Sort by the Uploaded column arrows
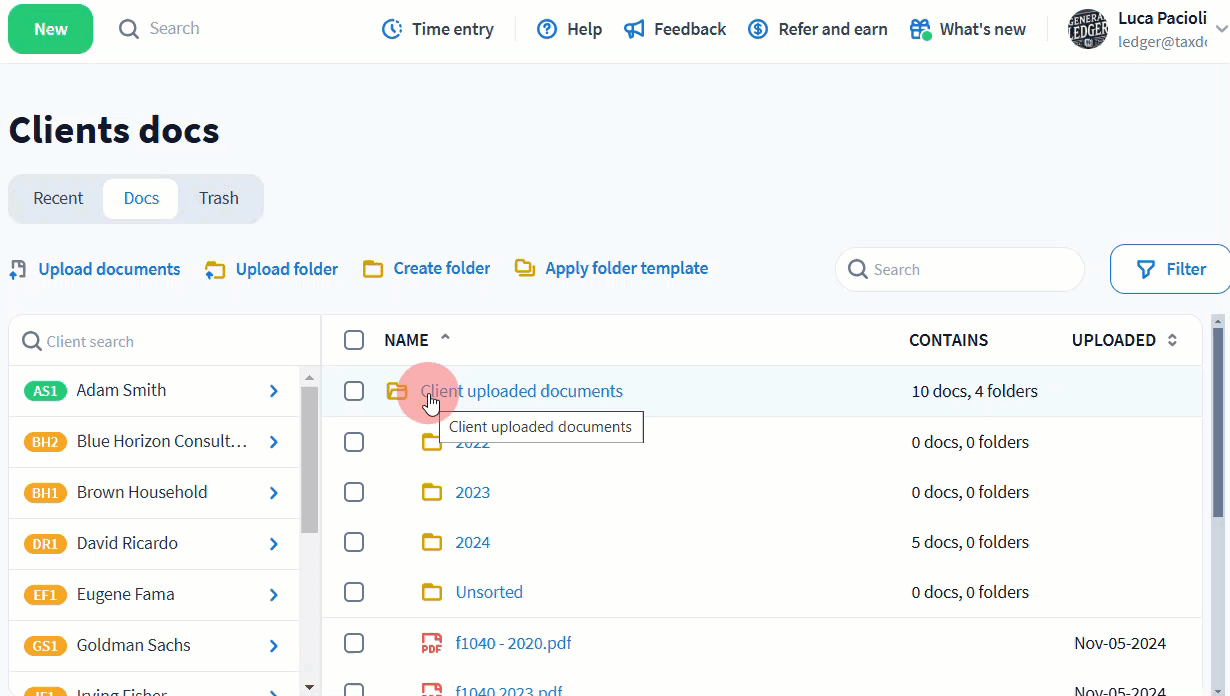The width and height of the screenshot is (1230, 696). pyautogui.click(x=1173, y=340)
